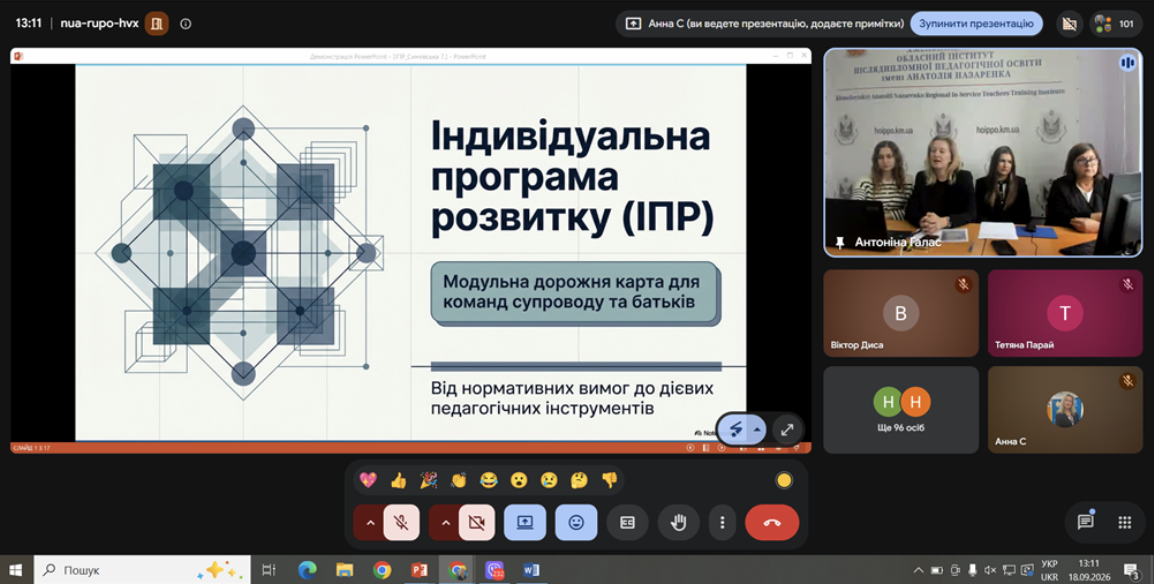The width and height of the screenshot is (1154, 584).
Task: Select the yellow emoji skin tone swatch
Action: pos(784,480)
